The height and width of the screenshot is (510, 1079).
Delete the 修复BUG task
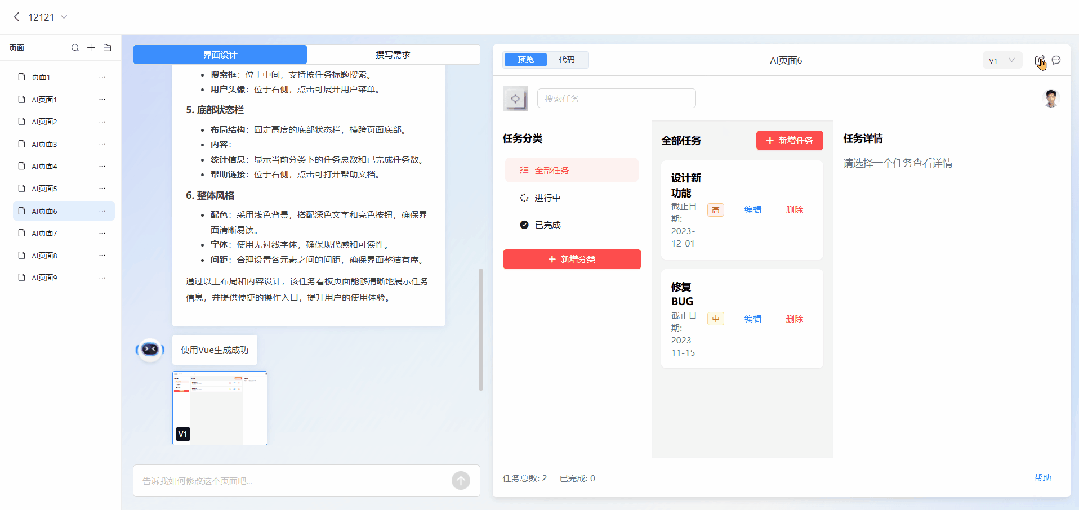[x=795, y=319]
